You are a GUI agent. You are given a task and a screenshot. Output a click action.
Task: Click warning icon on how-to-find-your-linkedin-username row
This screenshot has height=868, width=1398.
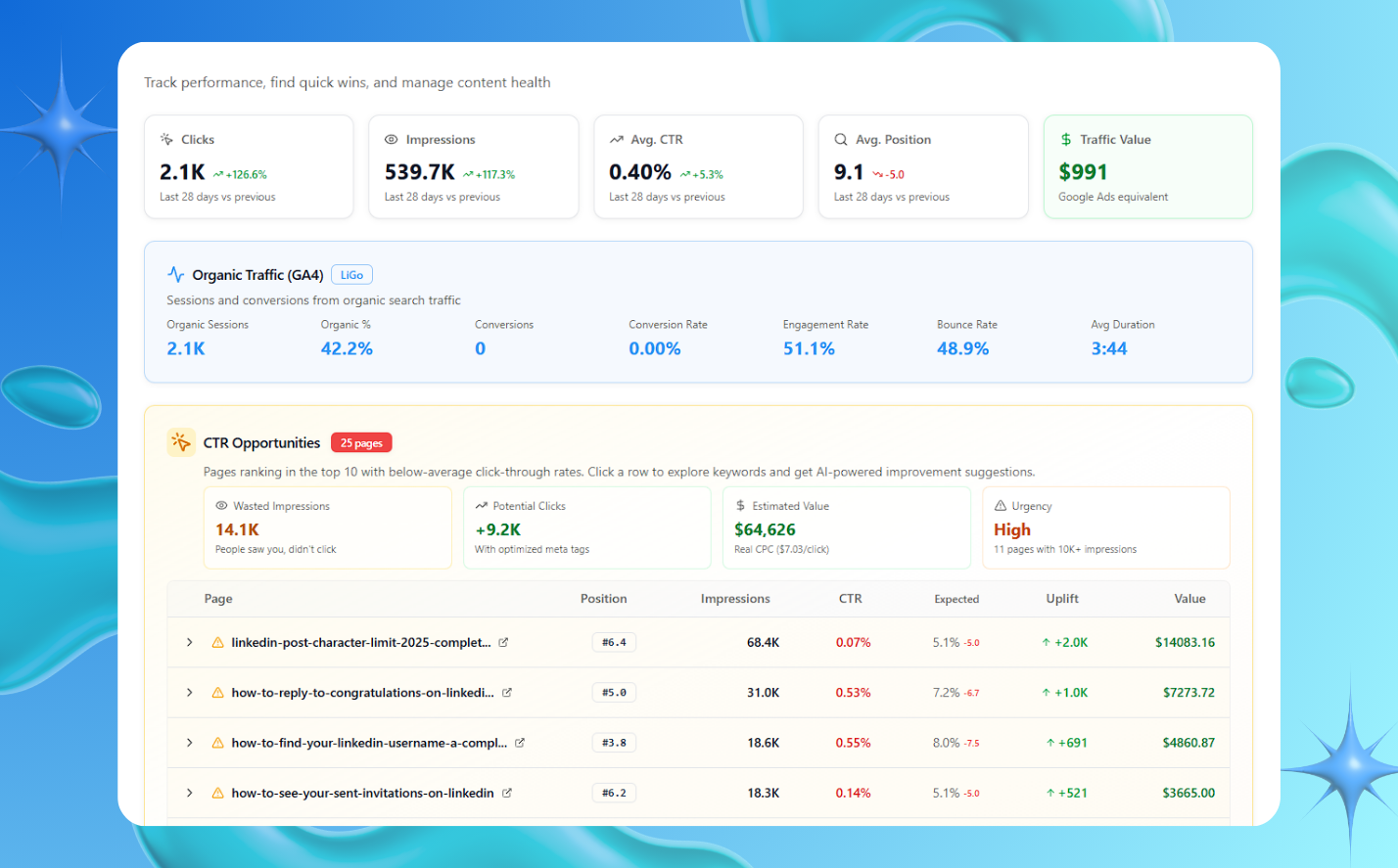point(217,743)
